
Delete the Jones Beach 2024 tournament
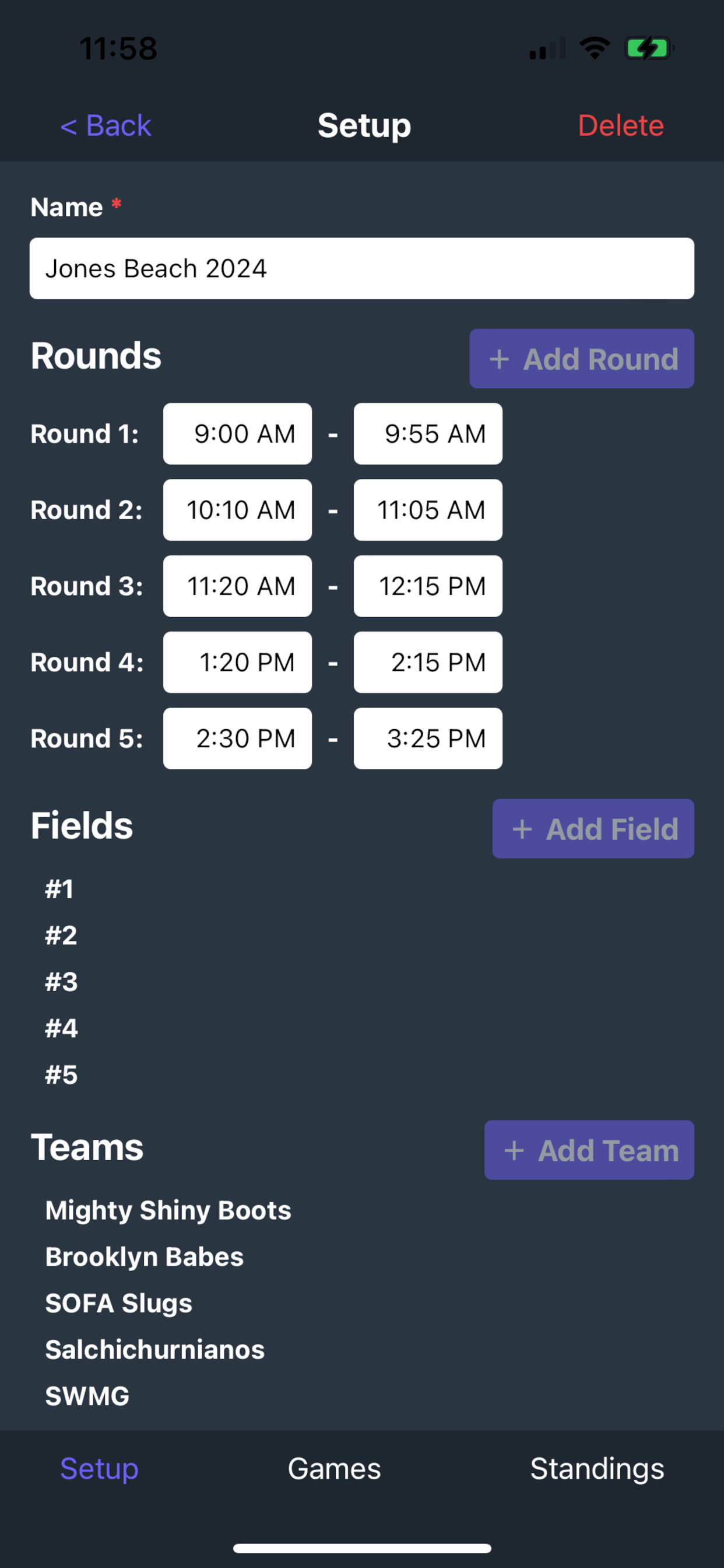(x=620, y=126)
